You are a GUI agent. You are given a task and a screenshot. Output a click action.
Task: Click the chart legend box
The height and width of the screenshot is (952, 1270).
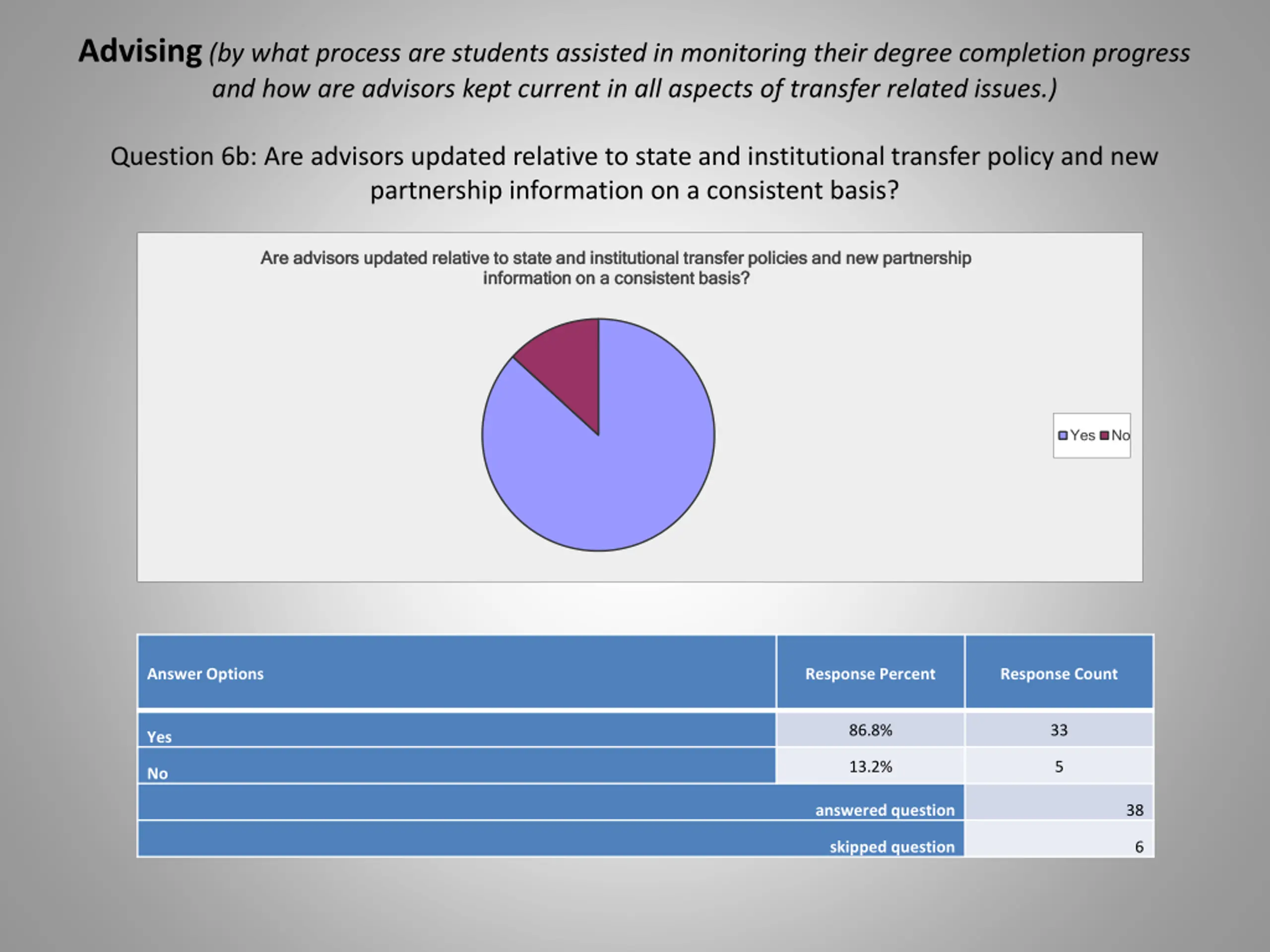pyautogui.click(x=1091, y=435)
